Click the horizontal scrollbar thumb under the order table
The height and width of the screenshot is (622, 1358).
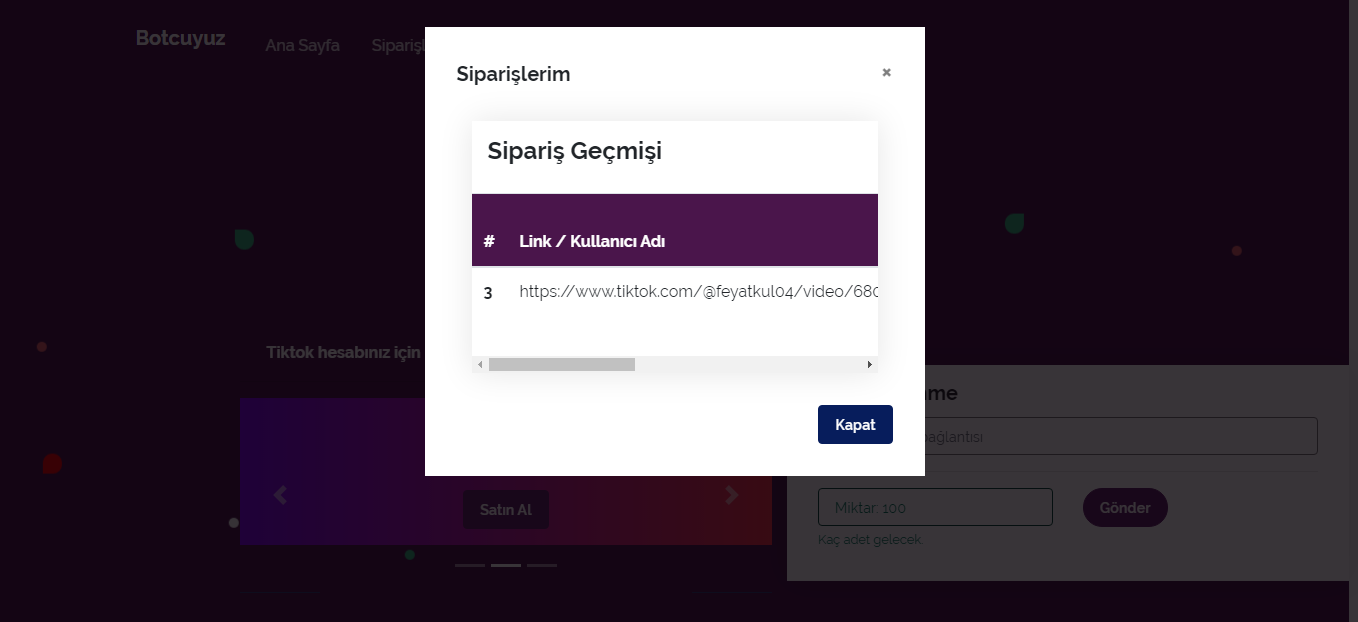point(562,365)
